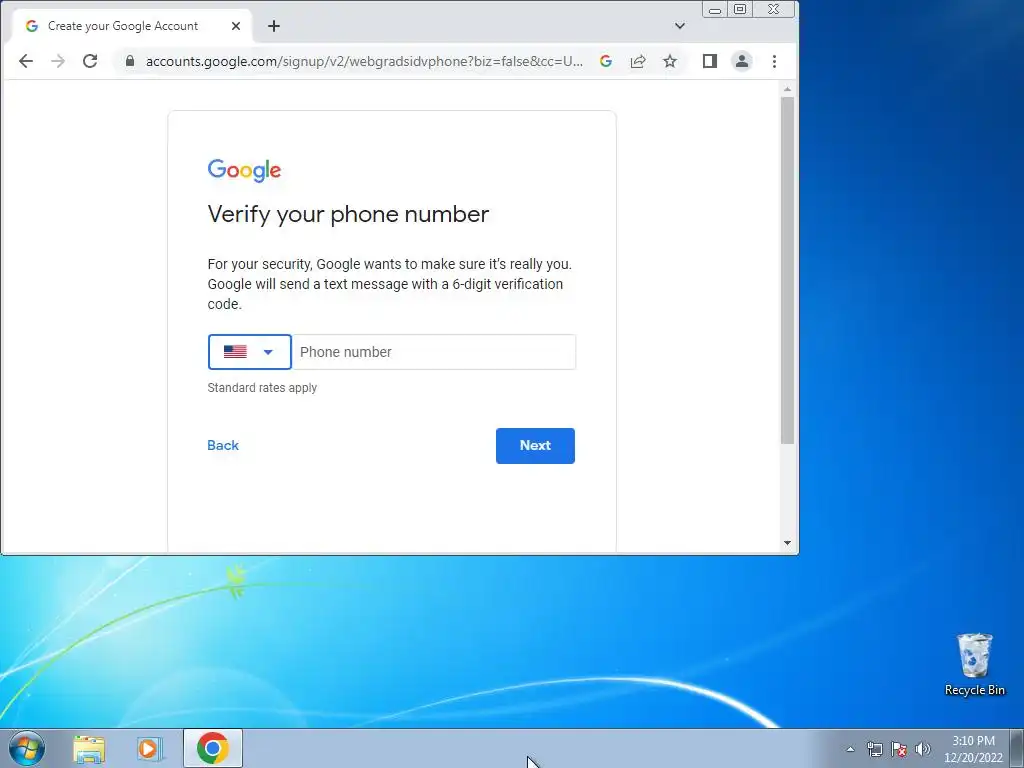Launch Windows Media Player from taskbar
This screenshot has width=1024, height=768.
tap(150, 749)
